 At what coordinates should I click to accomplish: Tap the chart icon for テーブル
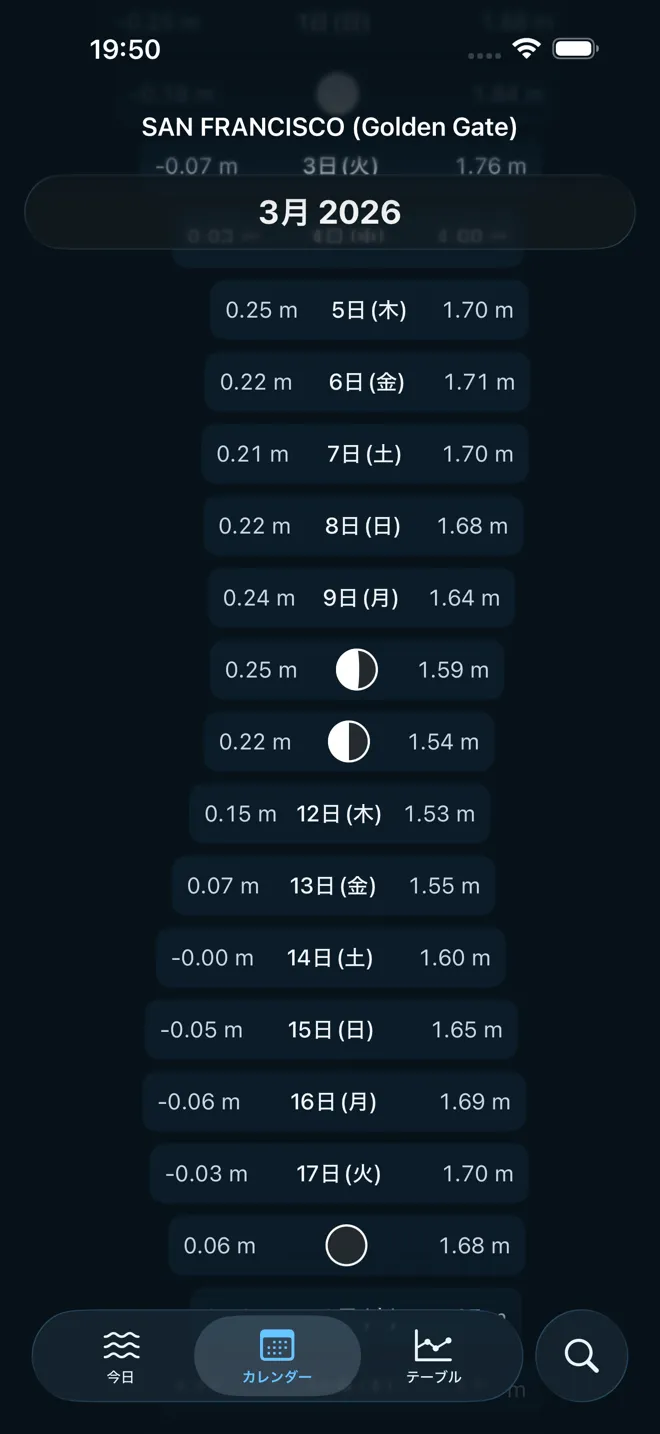click(x=433, y=1345)
